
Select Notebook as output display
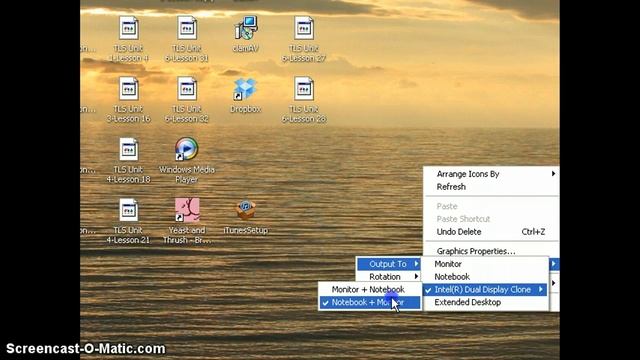(485, 277)
